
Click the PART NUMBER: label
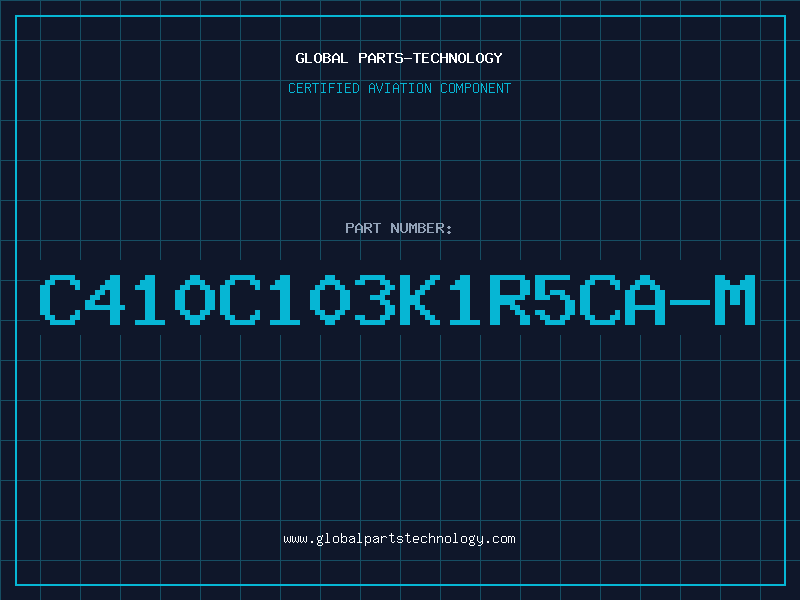(399, 228)
